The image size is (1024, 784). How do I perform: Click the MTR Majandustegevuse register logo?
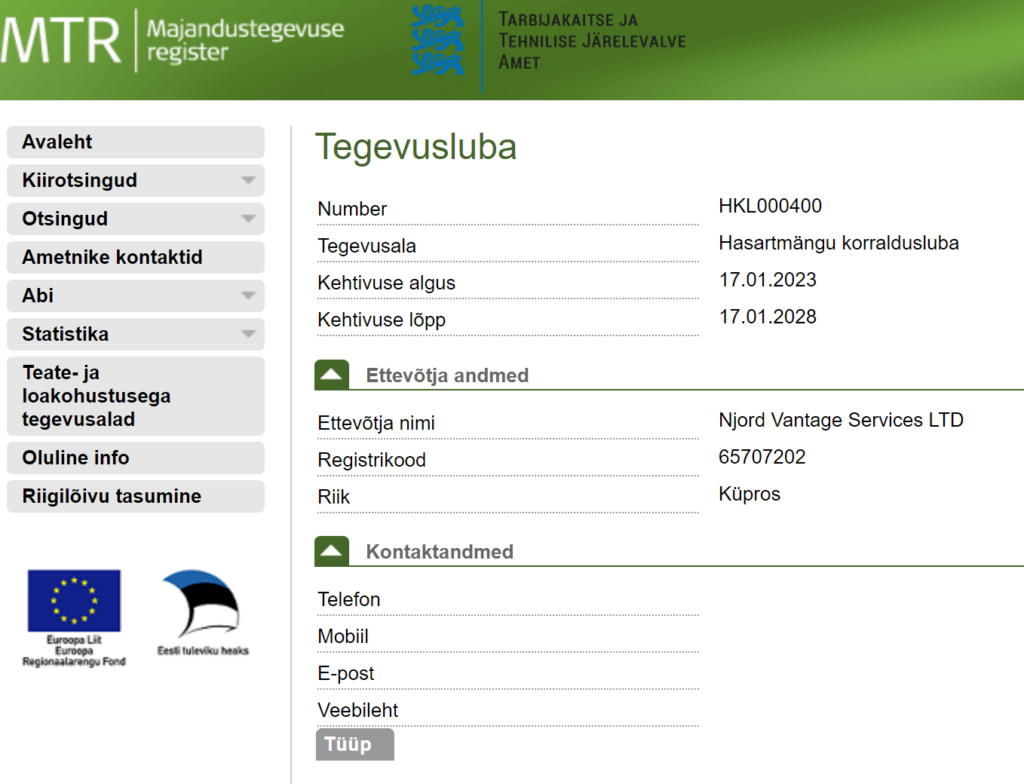click(172, 40)
